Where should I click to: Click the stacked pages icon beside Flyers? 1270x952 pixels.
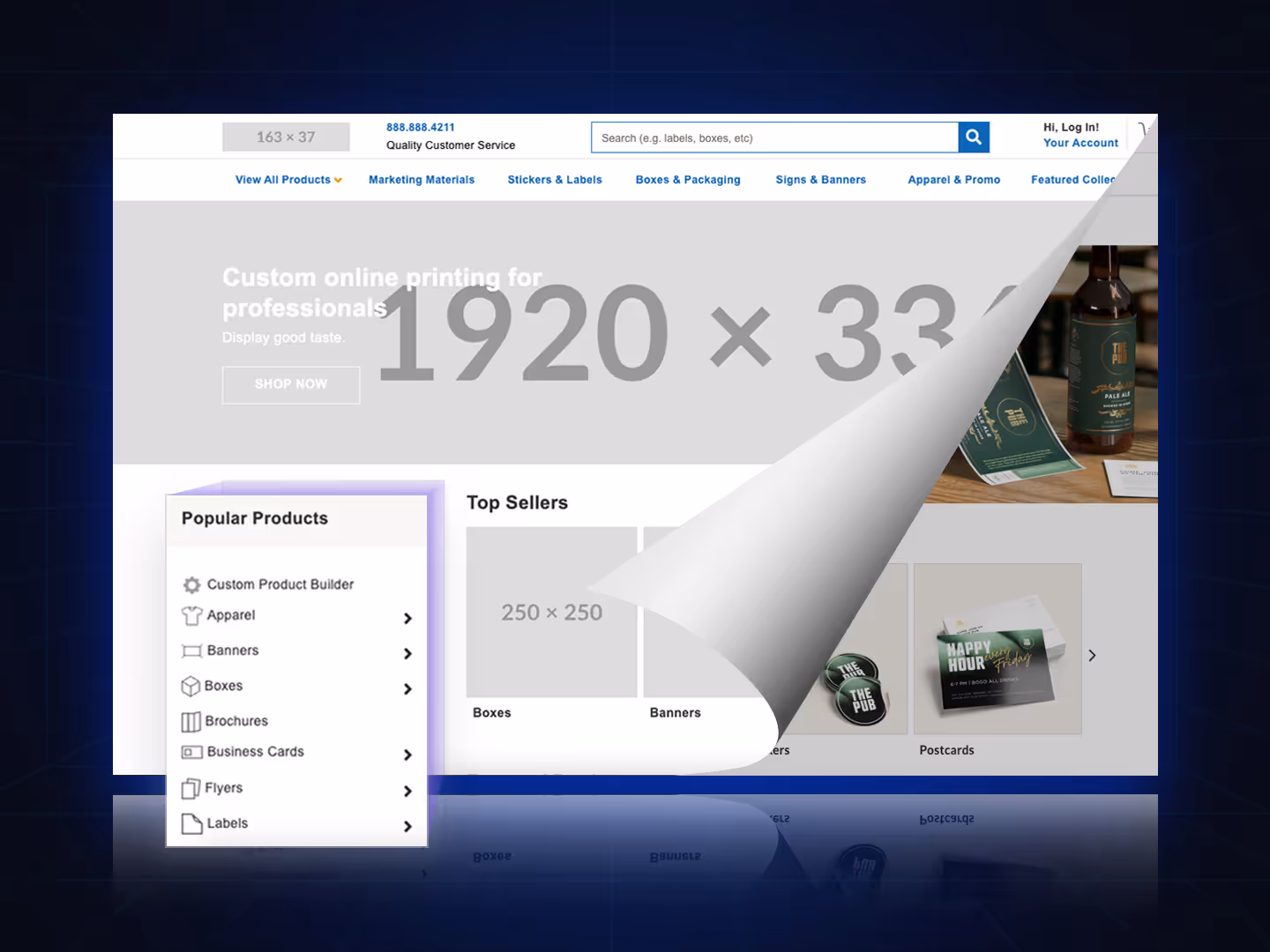pos(192,788)
